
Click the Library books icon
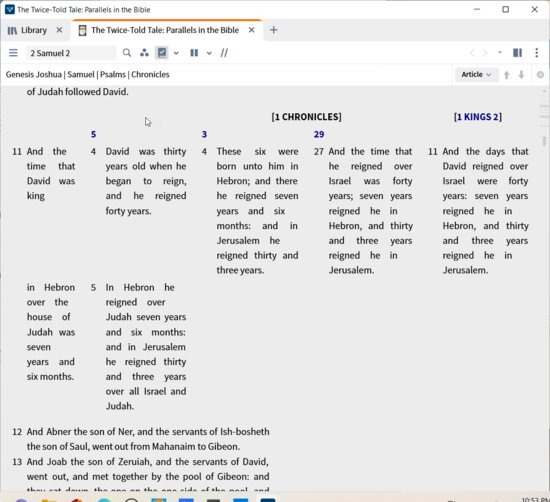pyautogui.click(x=12, y=31)
